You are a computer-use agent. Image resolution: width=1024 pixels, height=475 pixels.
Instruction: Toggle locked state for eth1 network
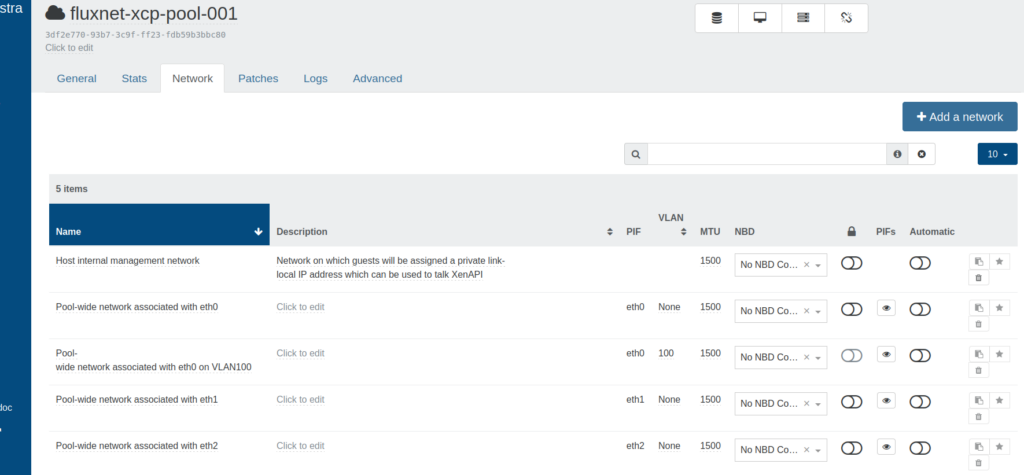[851, 401]
